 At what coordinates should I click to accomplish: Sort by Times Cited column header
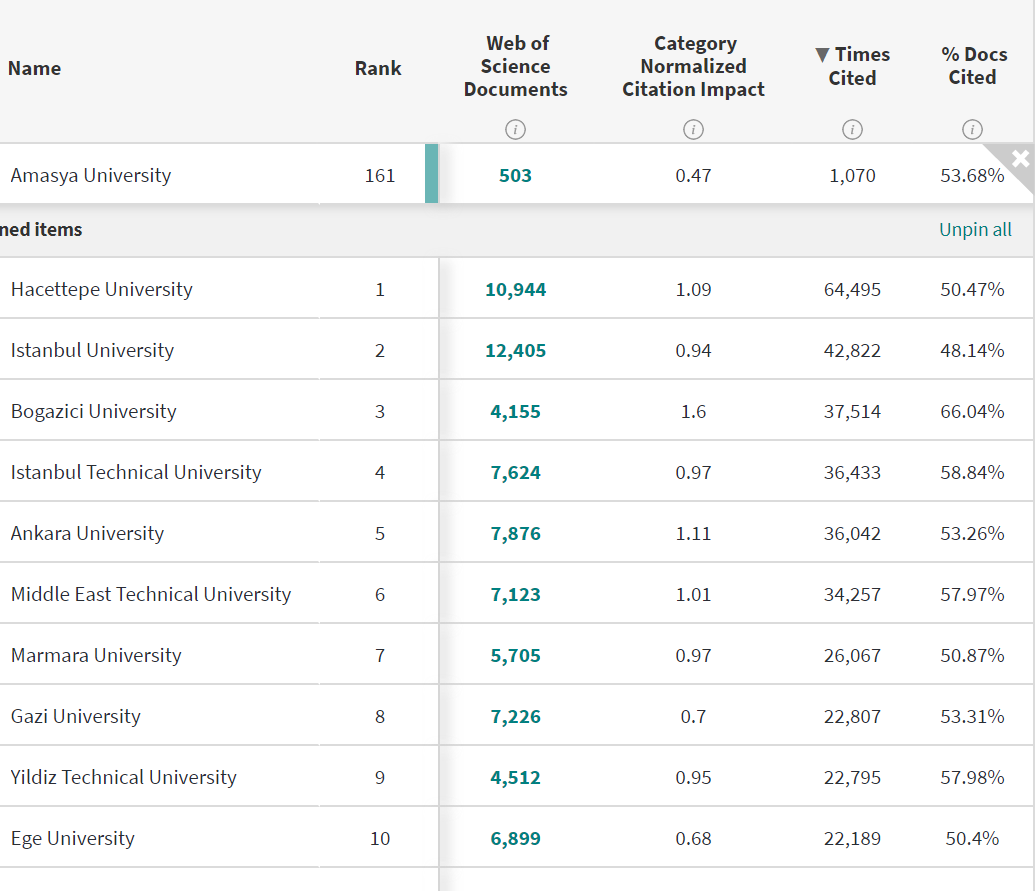(852, 66)
